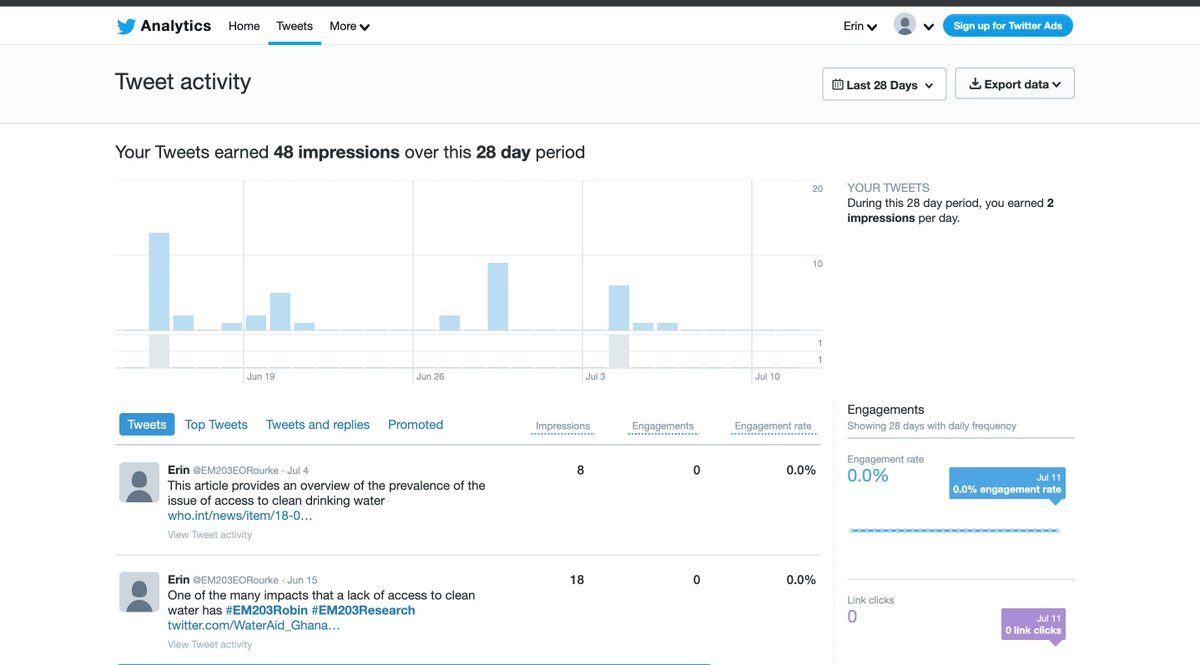The height and width of the screenshot is (665, 1200).
Task: Select the Tweets tab
Action: point(147,424)
